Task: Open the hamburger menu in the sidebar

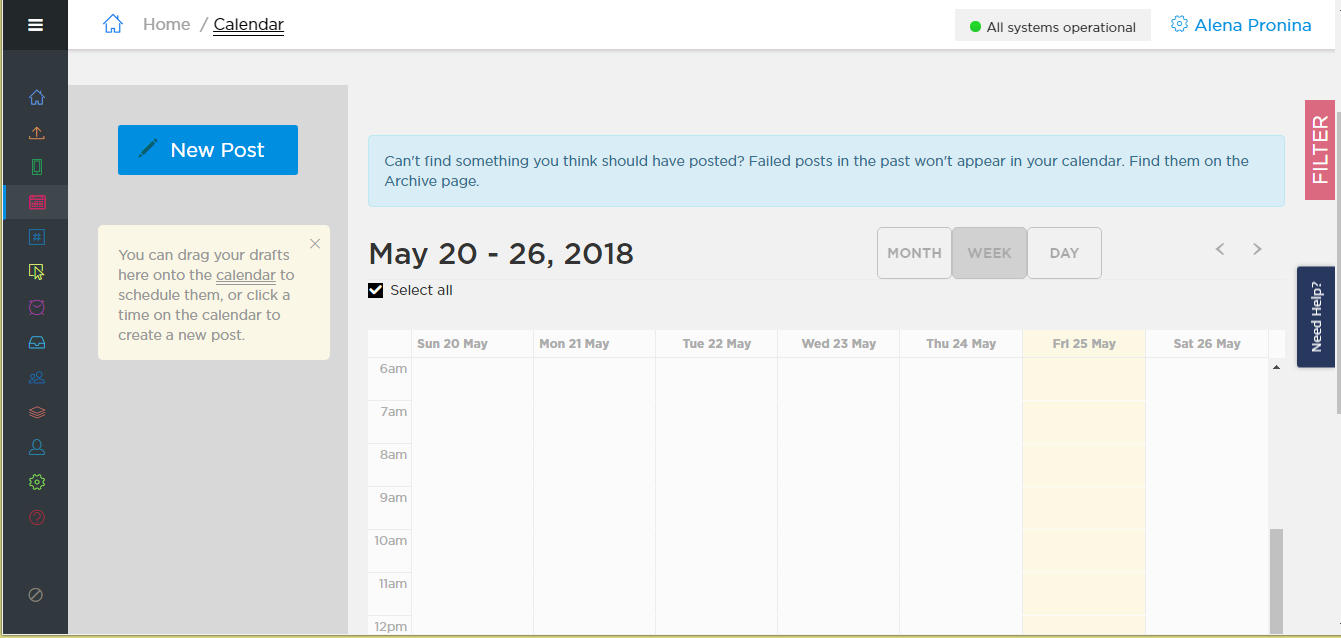Action: click(x=35, y=25)
